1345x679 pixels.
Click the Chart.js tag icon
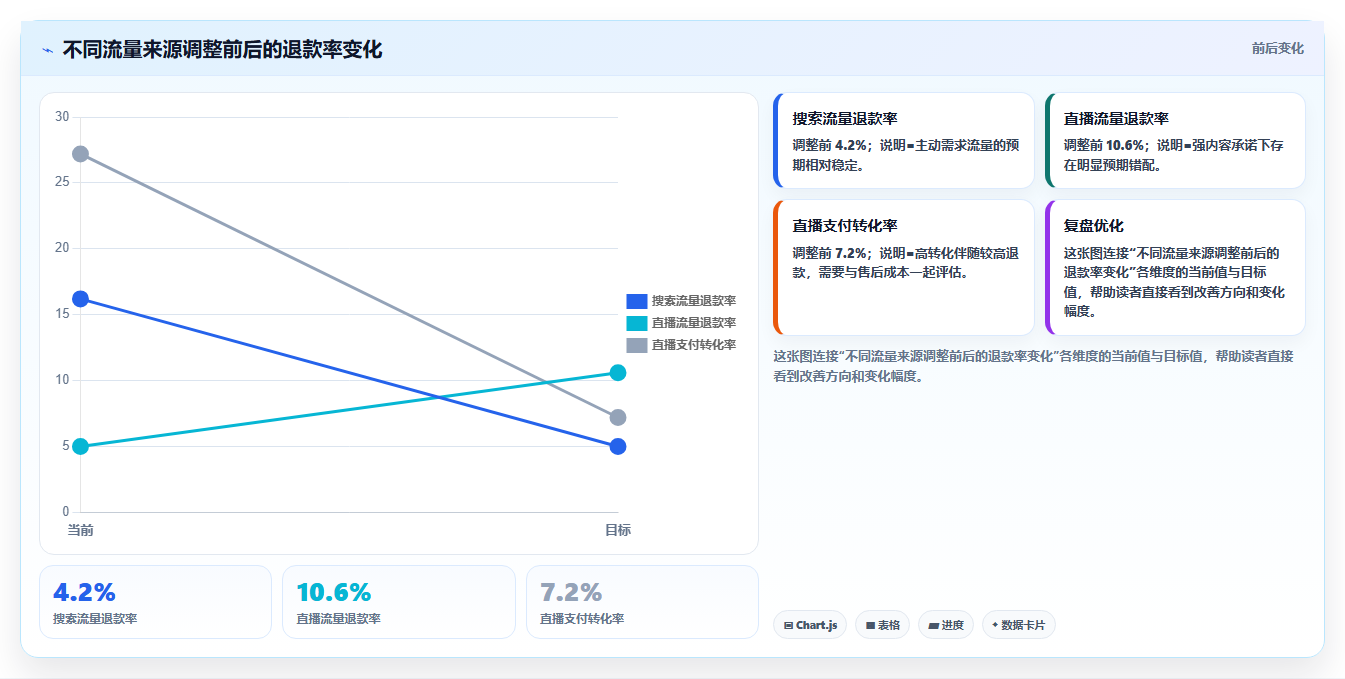[788, 625]
